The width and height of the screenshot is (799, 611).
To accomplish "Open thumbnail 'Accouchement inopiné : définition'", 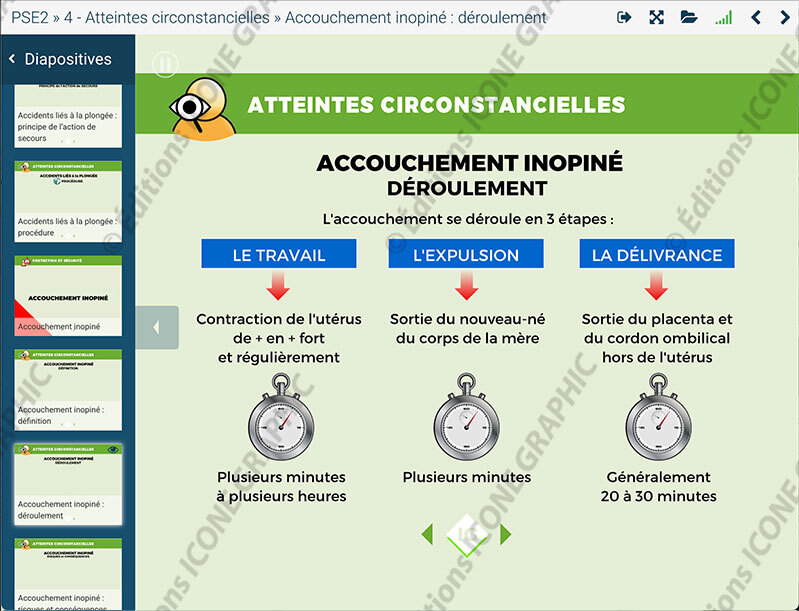I will coord(68,390).
